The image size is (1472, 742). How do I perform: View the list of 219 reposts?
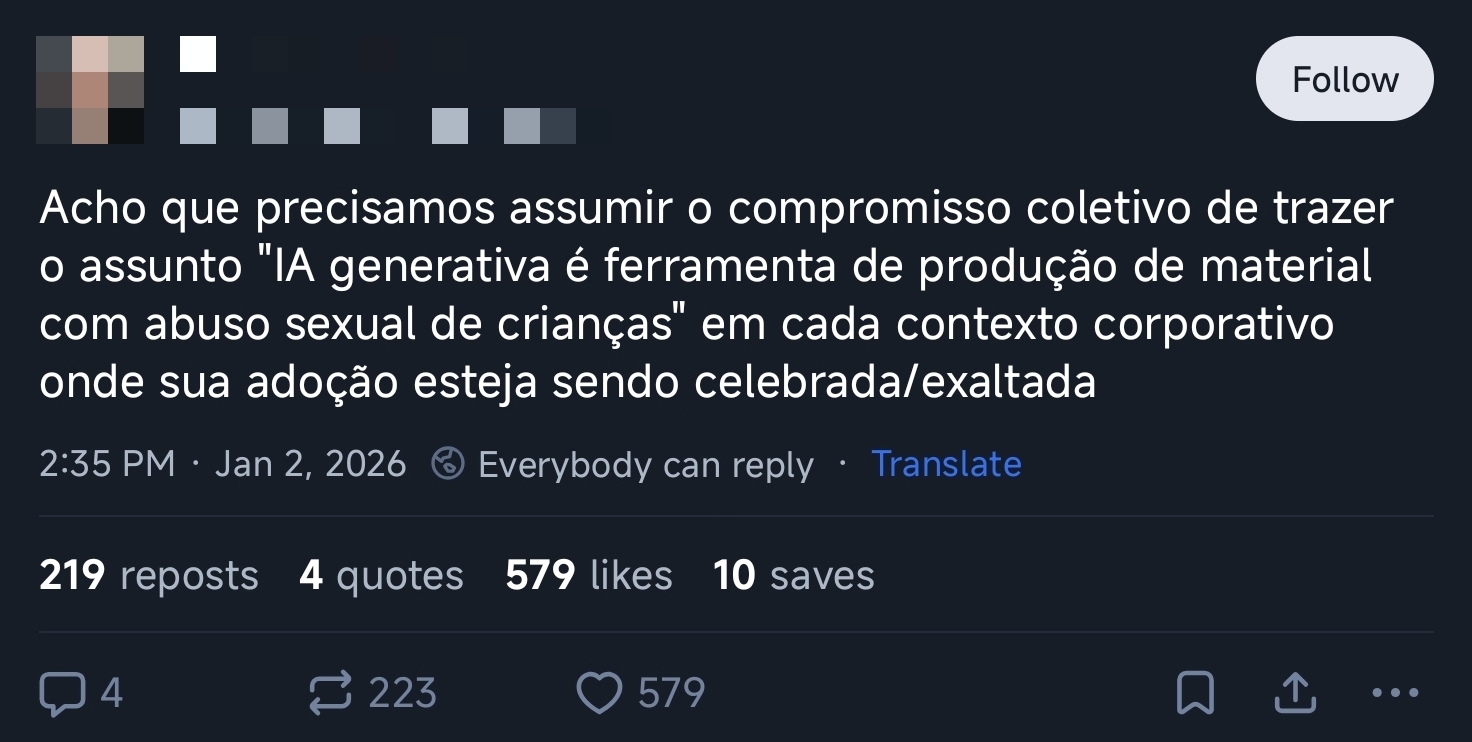pyautogui.click(x=149, y=576)
